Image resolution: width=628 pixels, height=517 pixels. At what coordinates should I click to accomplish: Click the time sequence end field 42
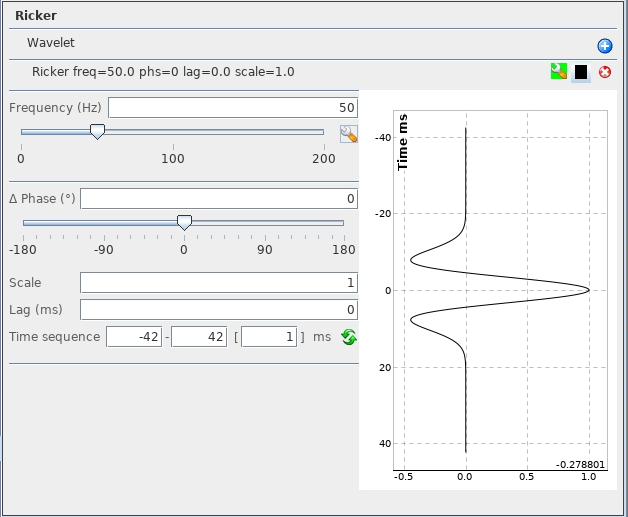(x=199, y=336)
